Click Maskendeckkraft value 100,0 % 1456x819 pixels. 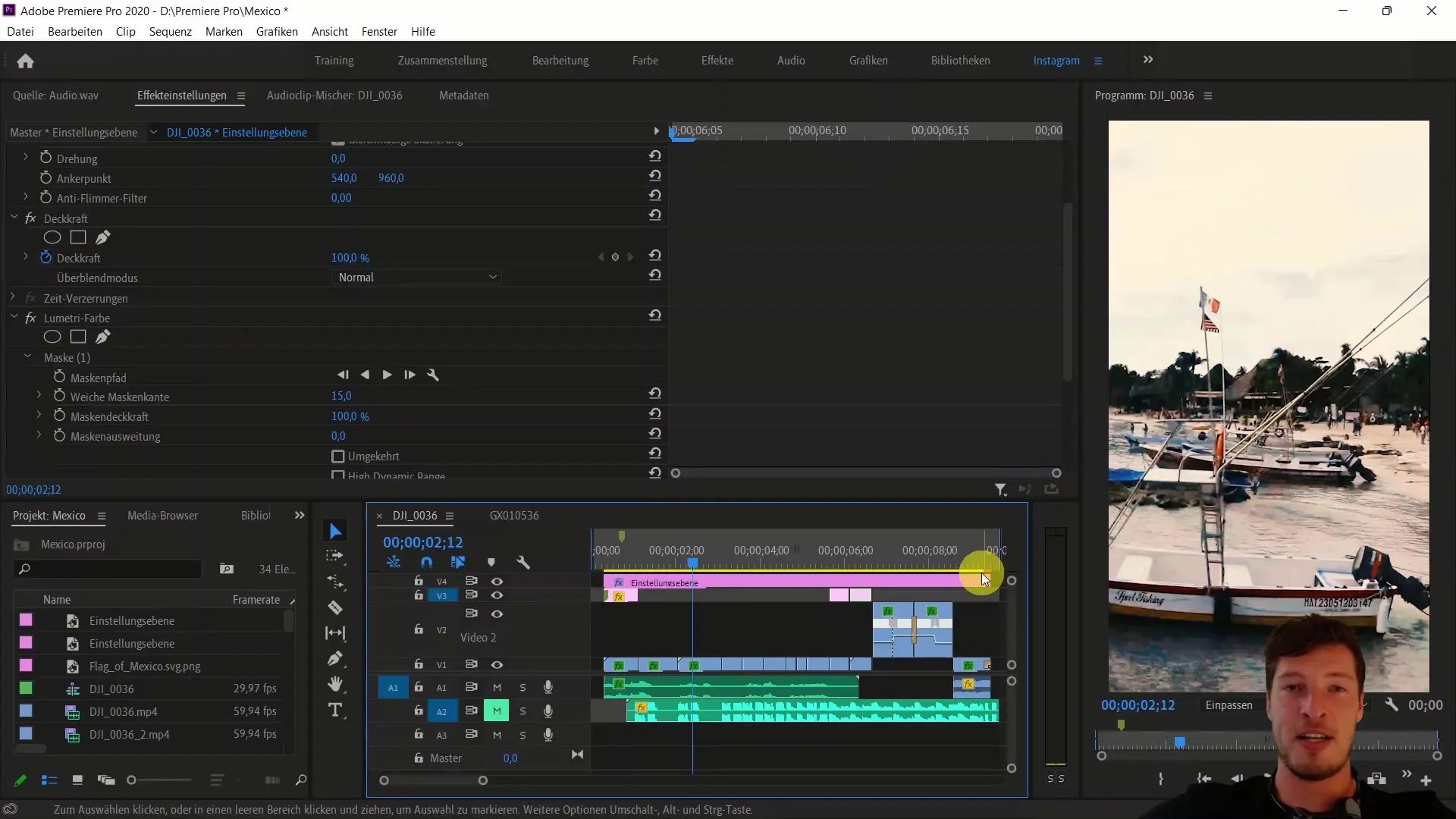point(350,416)
